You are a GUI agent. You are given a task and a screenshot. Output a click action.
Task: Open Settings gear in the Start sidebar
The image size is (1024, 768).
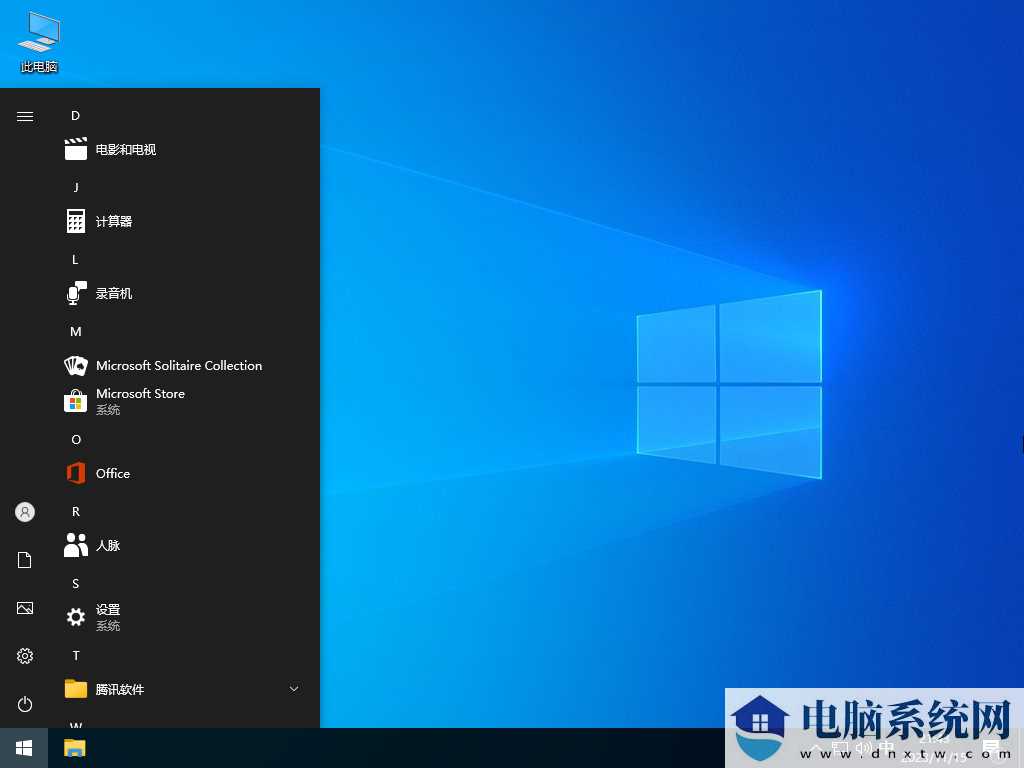[x=25, y=656]
